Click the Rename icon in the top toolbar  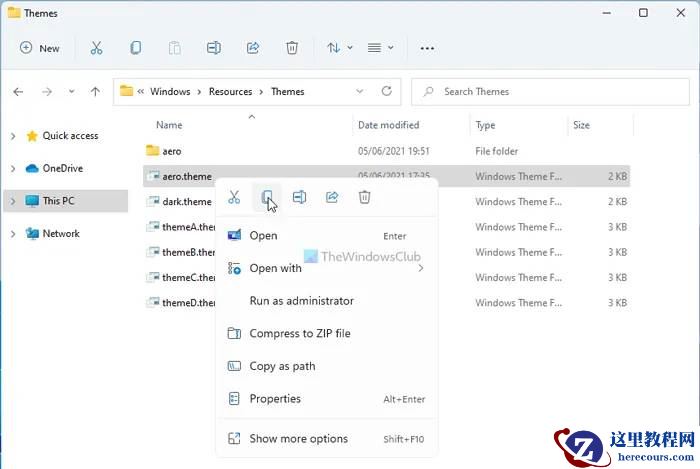[x=214, y=48]
